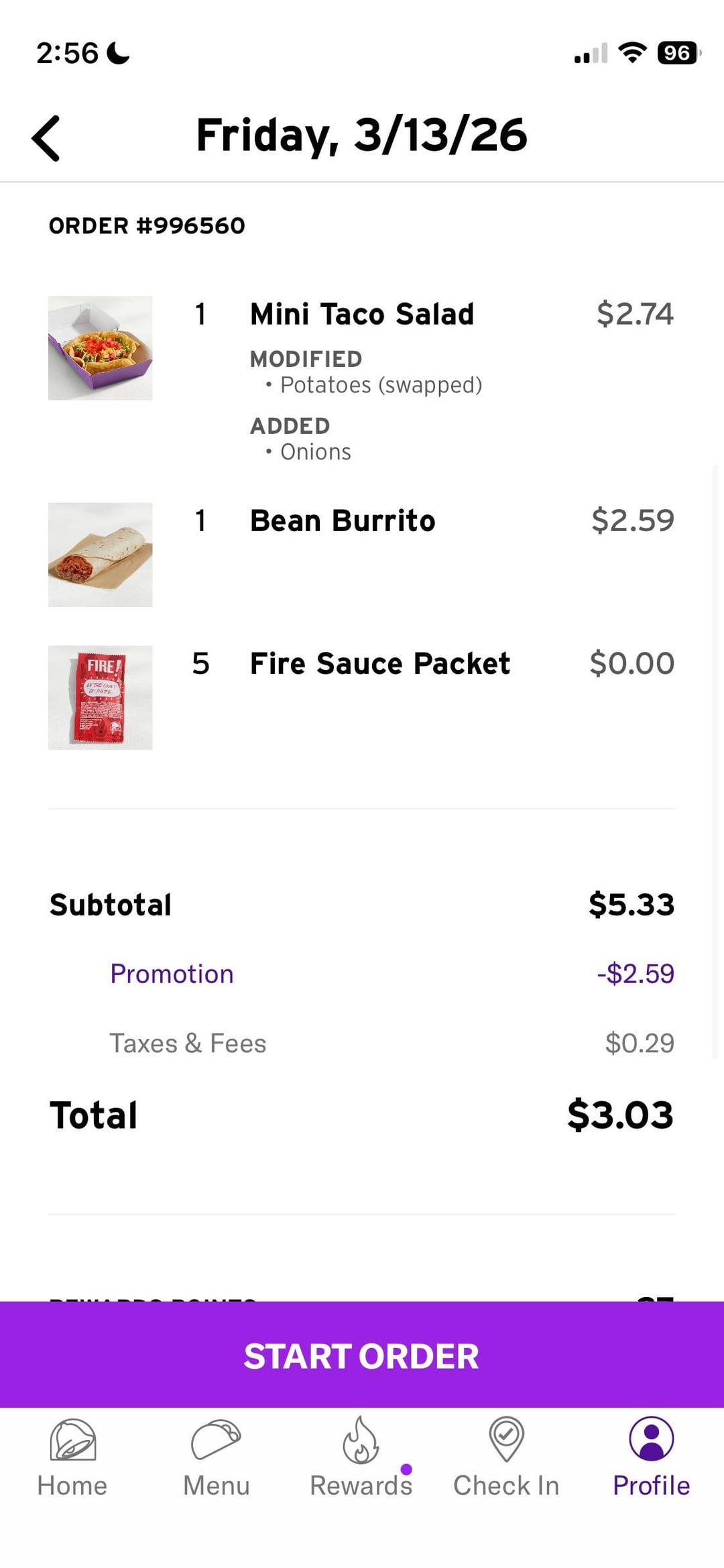The width and height of the screenshot is (724, 1568).
Task: Tap the Order #996560 label
Action: [147, 226]
